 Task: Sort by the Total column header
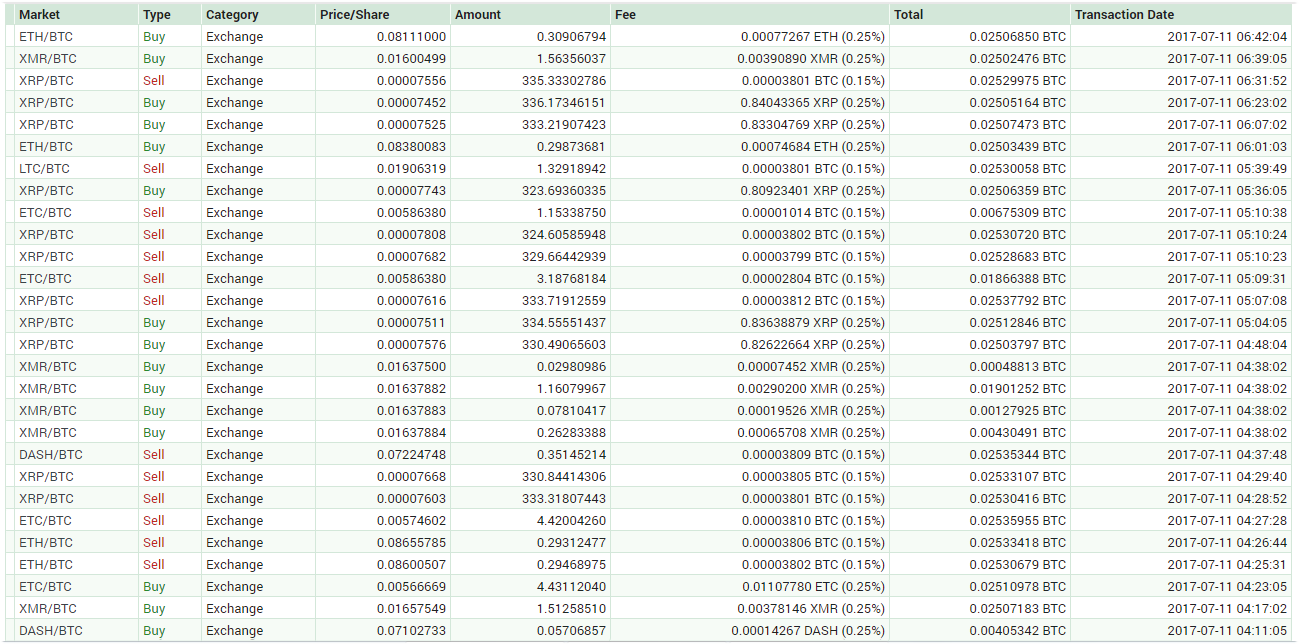tap(909, 15)
